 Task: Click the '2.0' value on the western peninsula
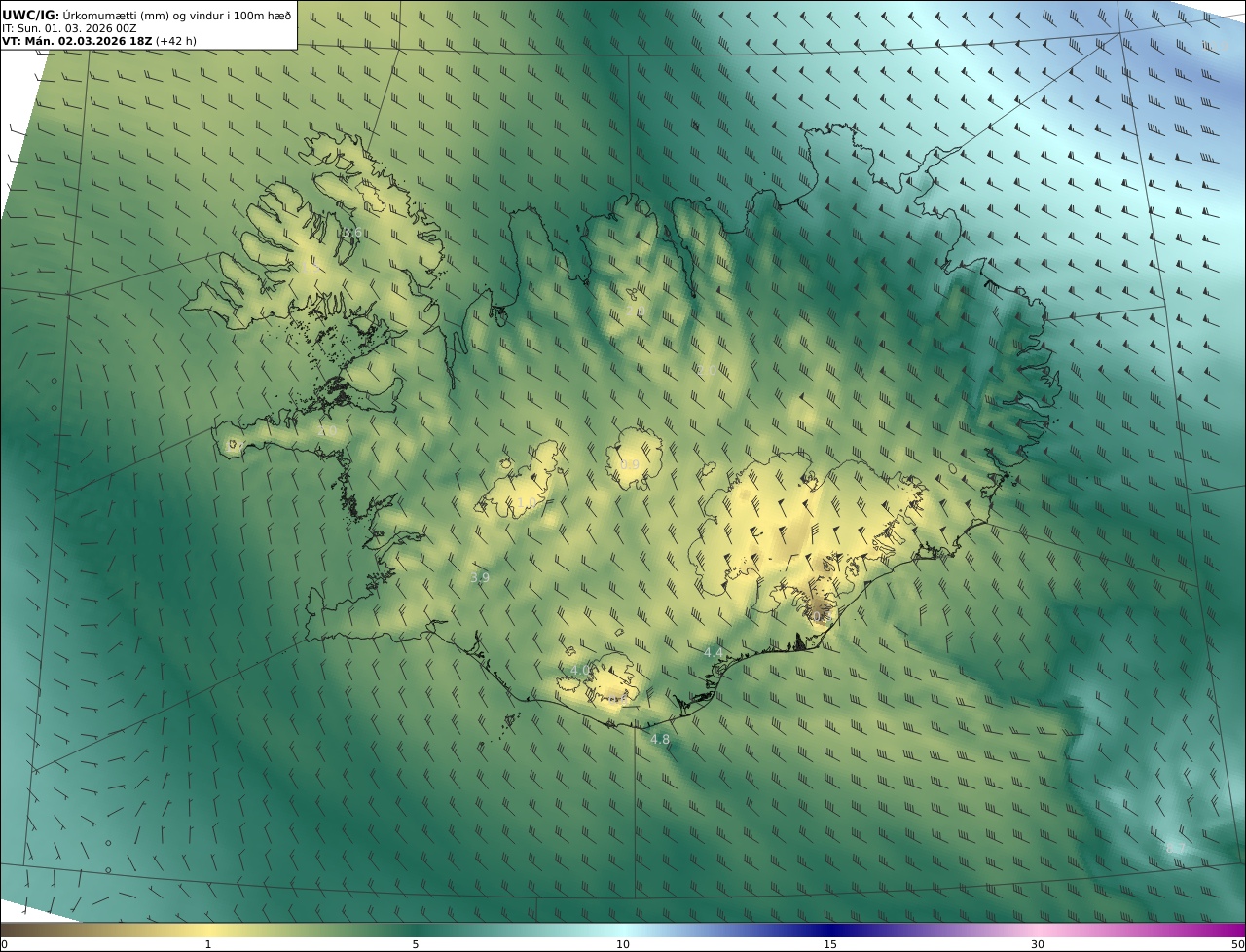[x=327, y=431]
